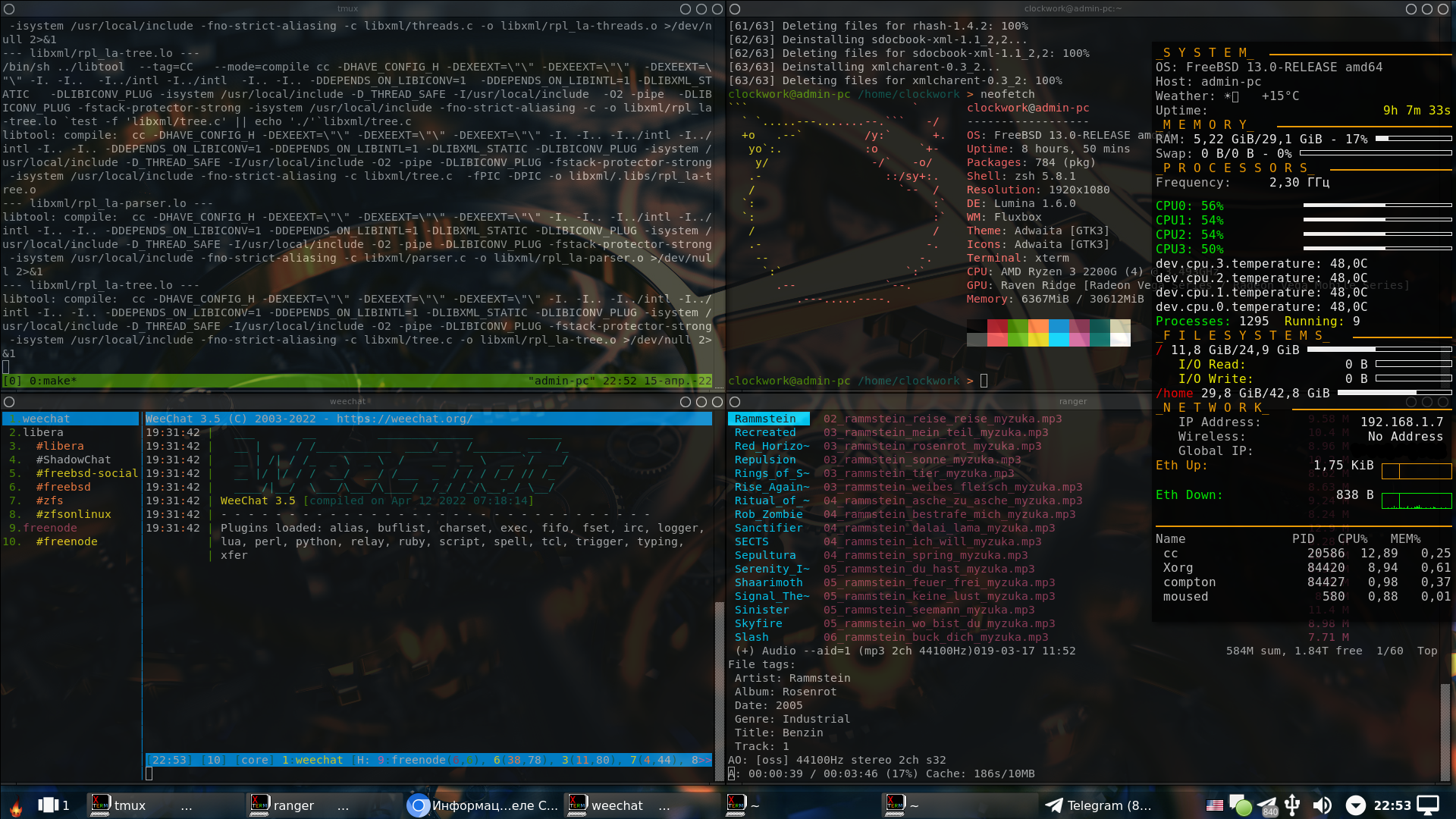Viewport: 1456px width, 819px height.
Task: Activate the ranger taskbar window button
Action: (x=293, y=805)
